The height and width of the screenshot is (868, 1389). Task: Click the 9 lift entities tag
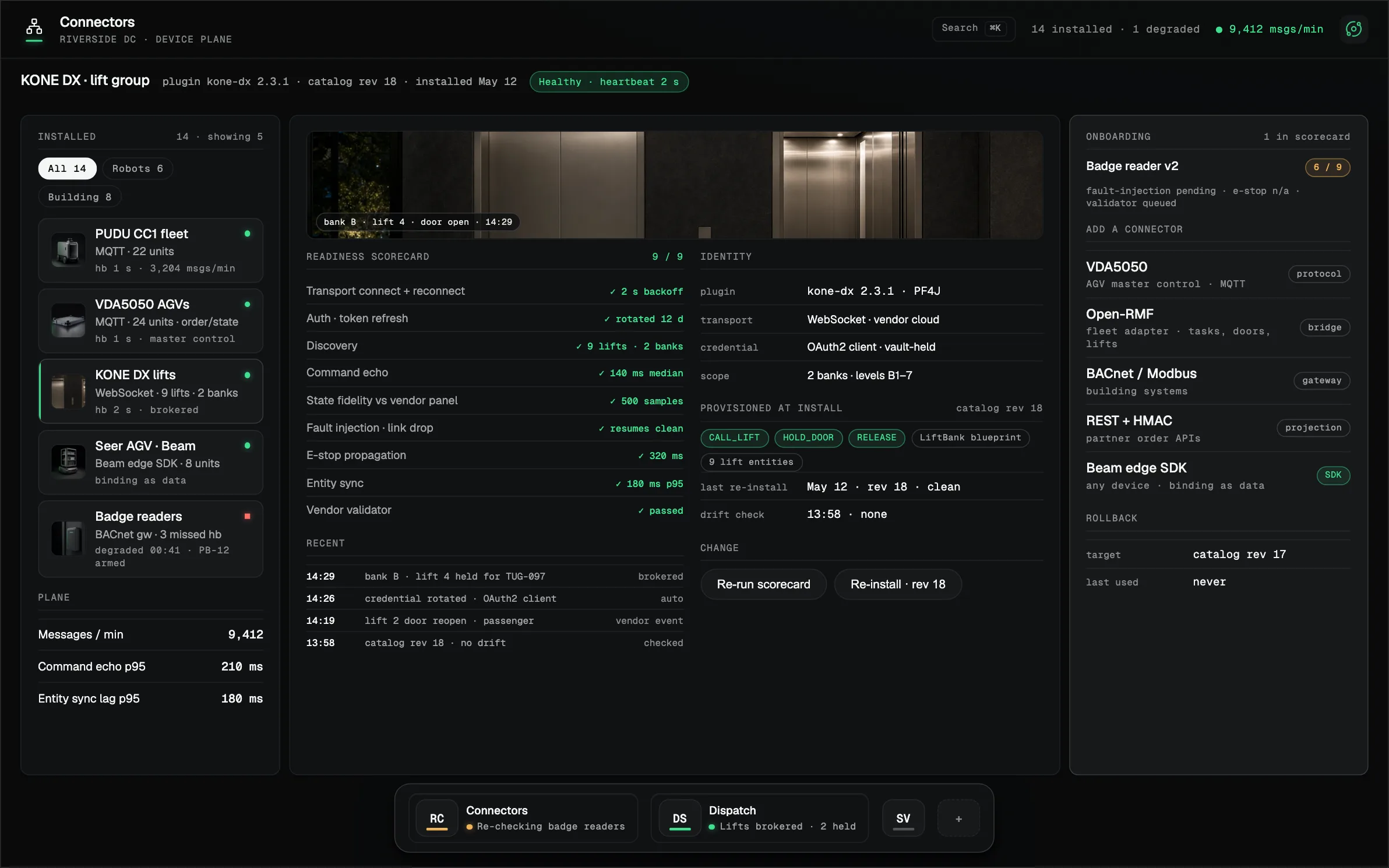[x=751, y=462]
